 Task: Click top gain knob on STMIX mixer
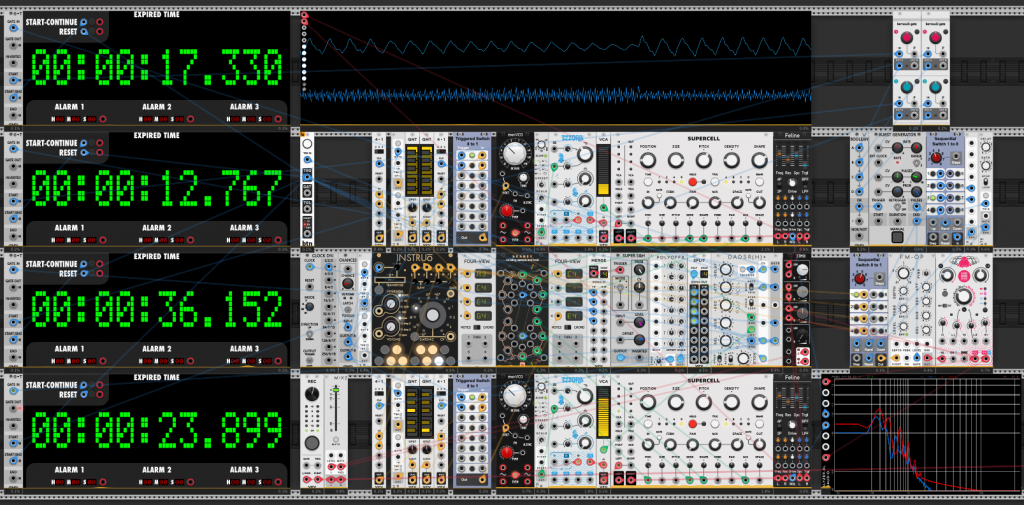(x=802, y=269)
